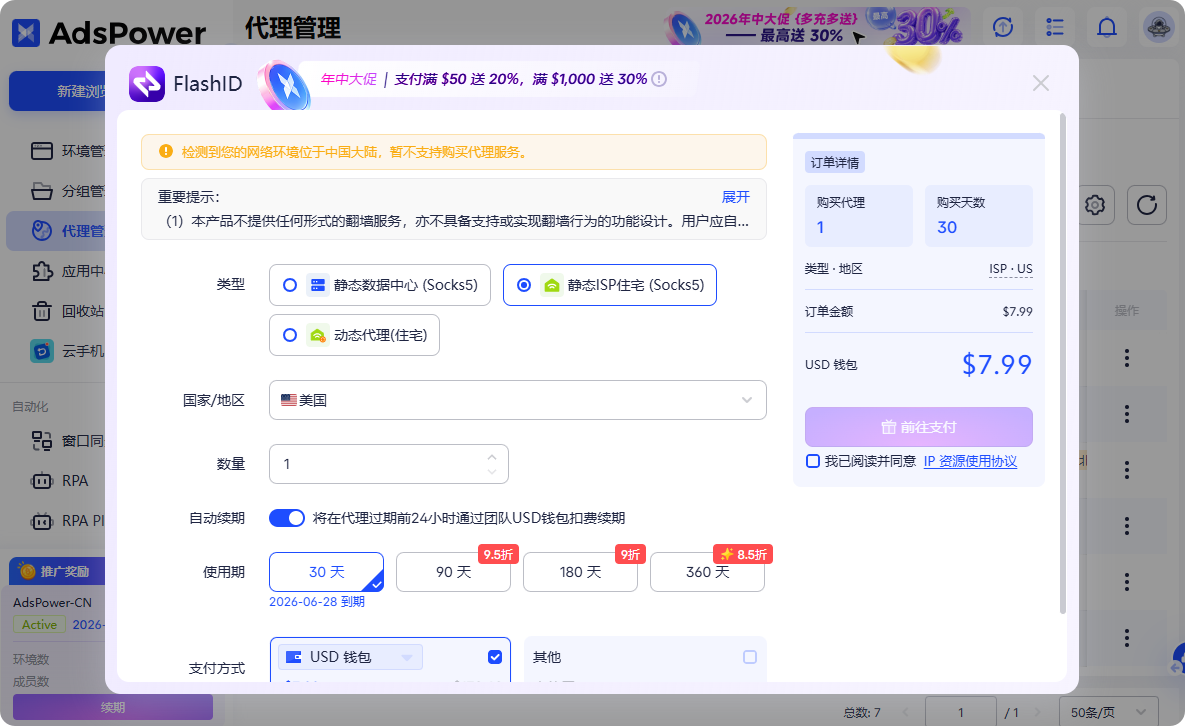The height and width of the screenshot is (726, 1185).
Task: Open the task list icon in header
Action: (x=1055, y=27)
